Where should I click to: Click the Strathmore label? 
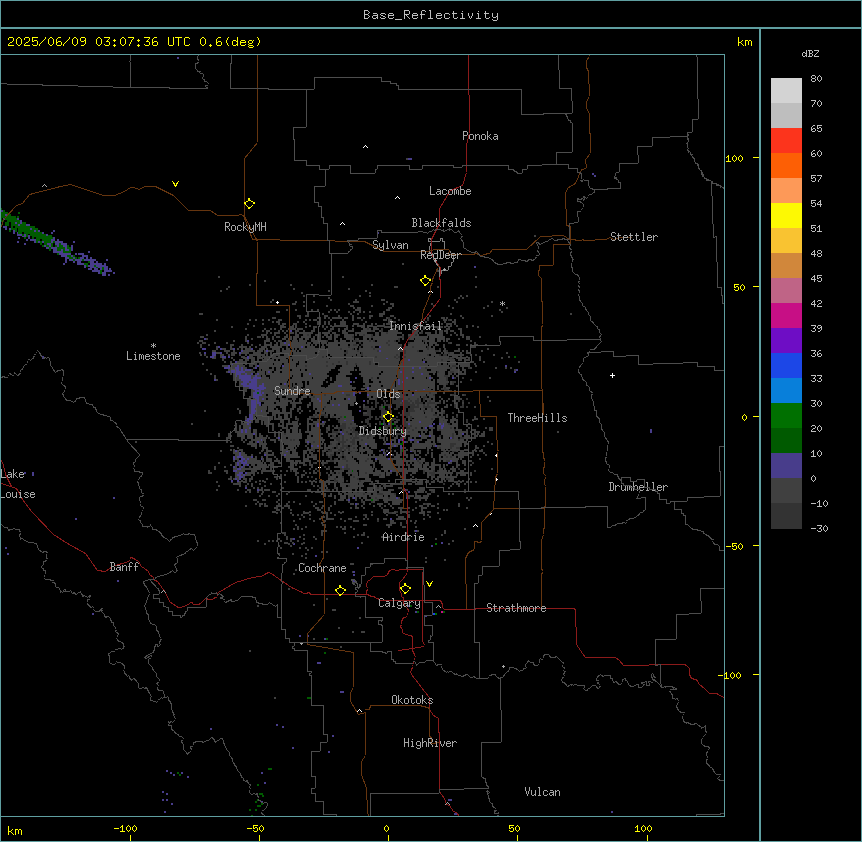tap(516, 608)
